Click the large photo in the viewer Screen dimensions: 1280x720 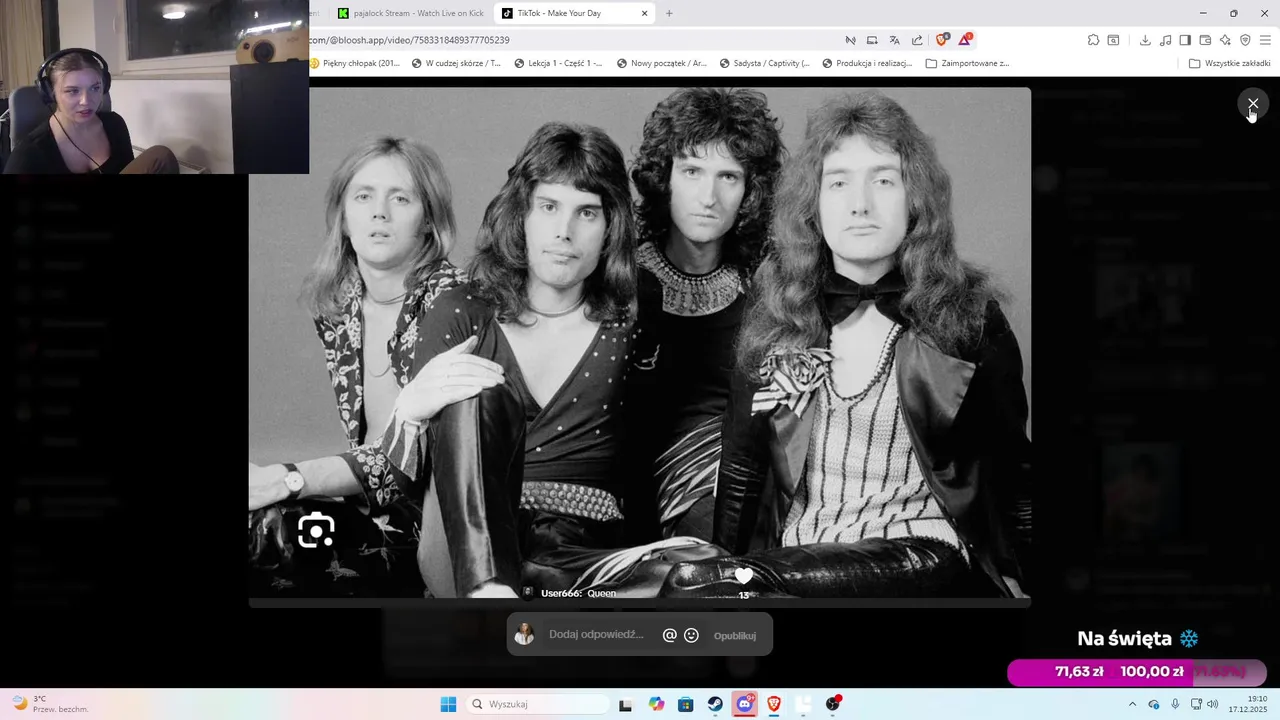(640, 343)
